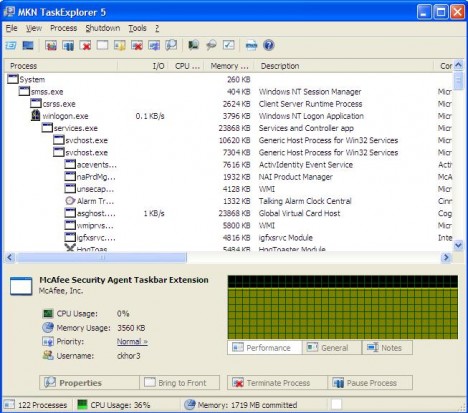Click the horizontal scrollbar right arrow

(446, 257)
